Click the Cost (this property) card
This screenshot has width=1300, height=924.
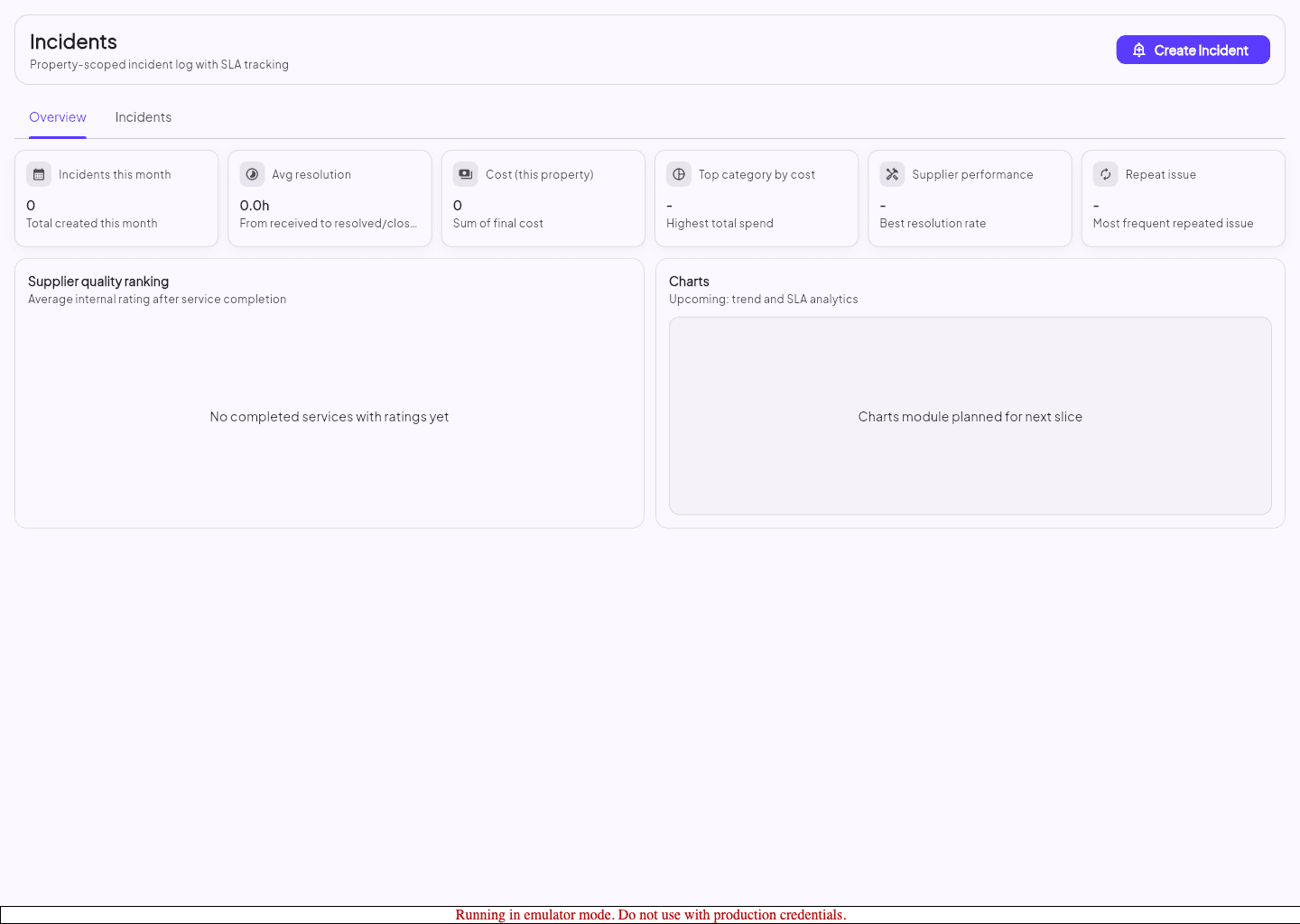click(x=543, y=198)
